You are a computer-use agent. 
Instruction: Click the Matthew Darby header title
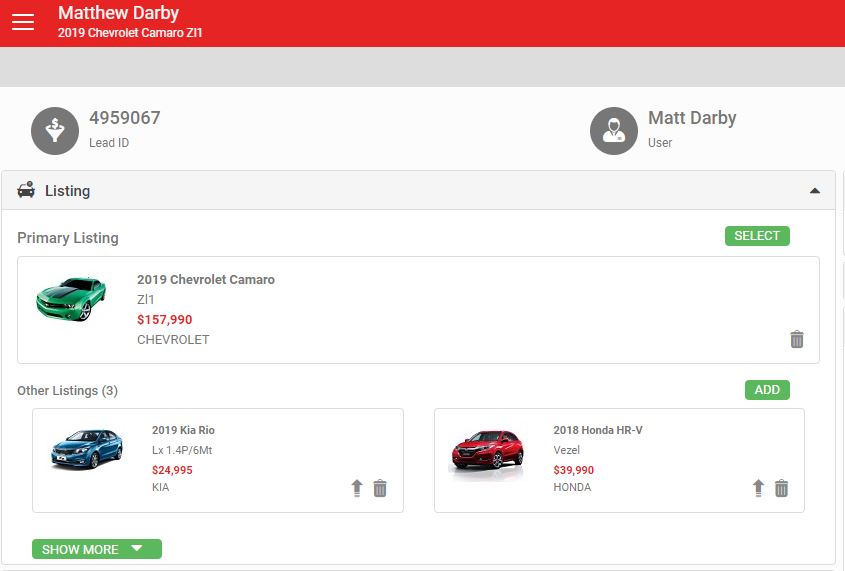pos(119,13)
